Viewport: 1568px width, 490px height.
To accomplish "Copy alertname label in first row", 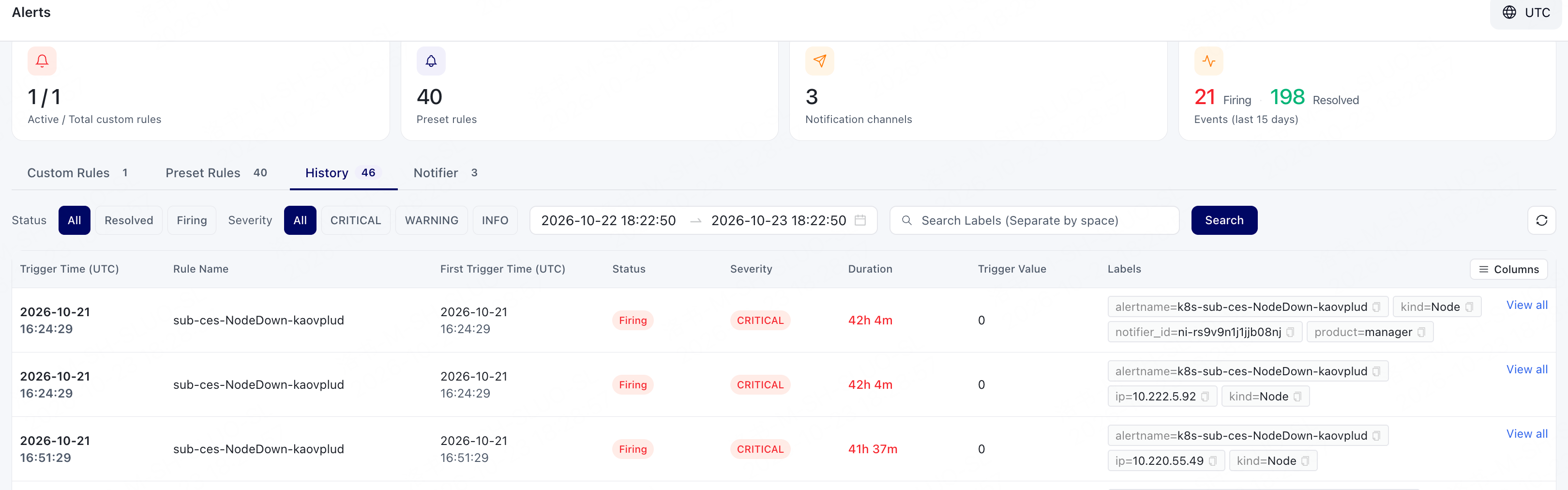I will [x=1376, y=307].
